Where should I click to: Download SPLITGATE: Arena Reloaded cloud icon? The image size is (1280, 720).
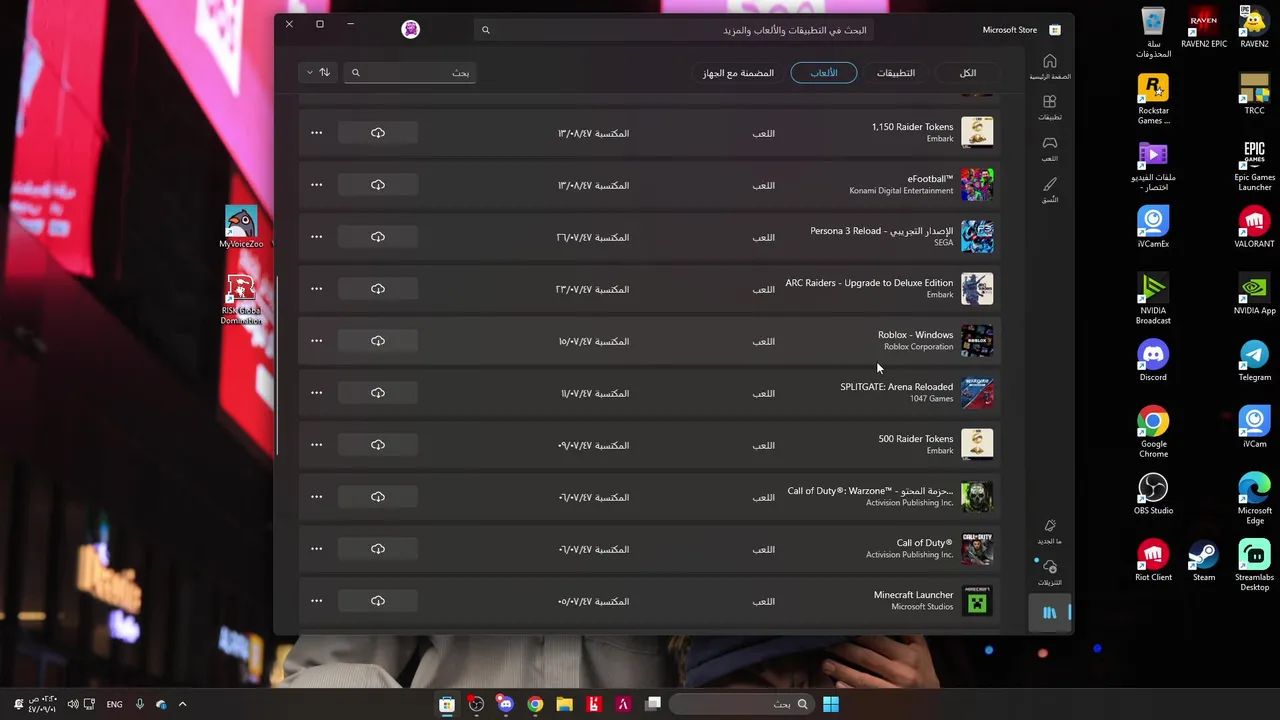click(x=378, y=393)
